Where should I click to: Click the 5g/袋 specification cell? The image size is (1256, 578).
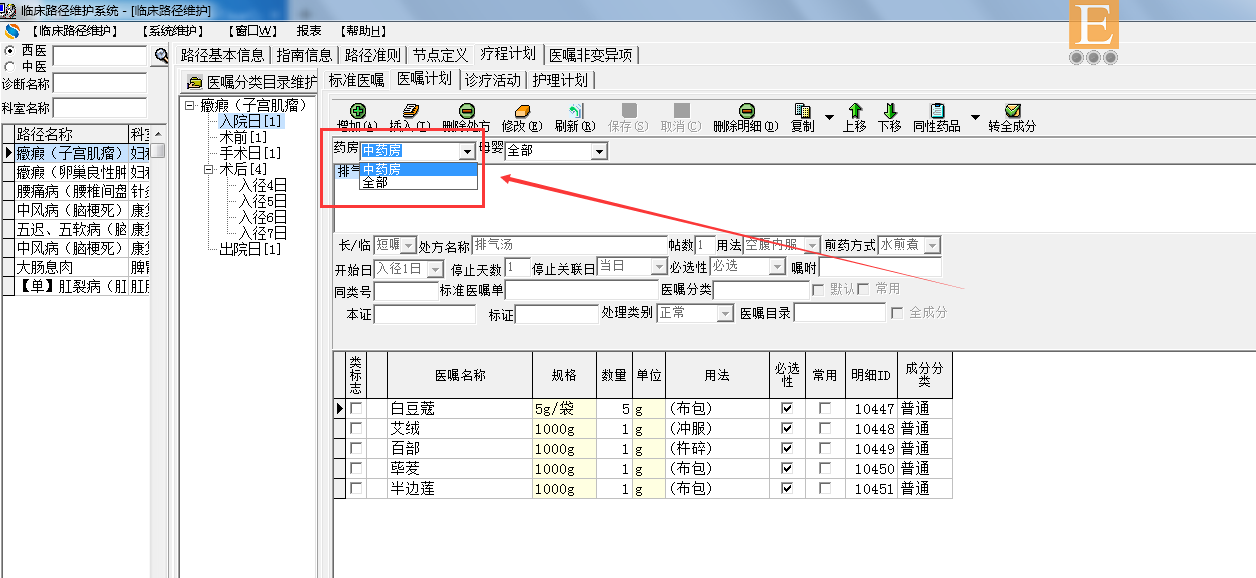(x=564, y=409)
